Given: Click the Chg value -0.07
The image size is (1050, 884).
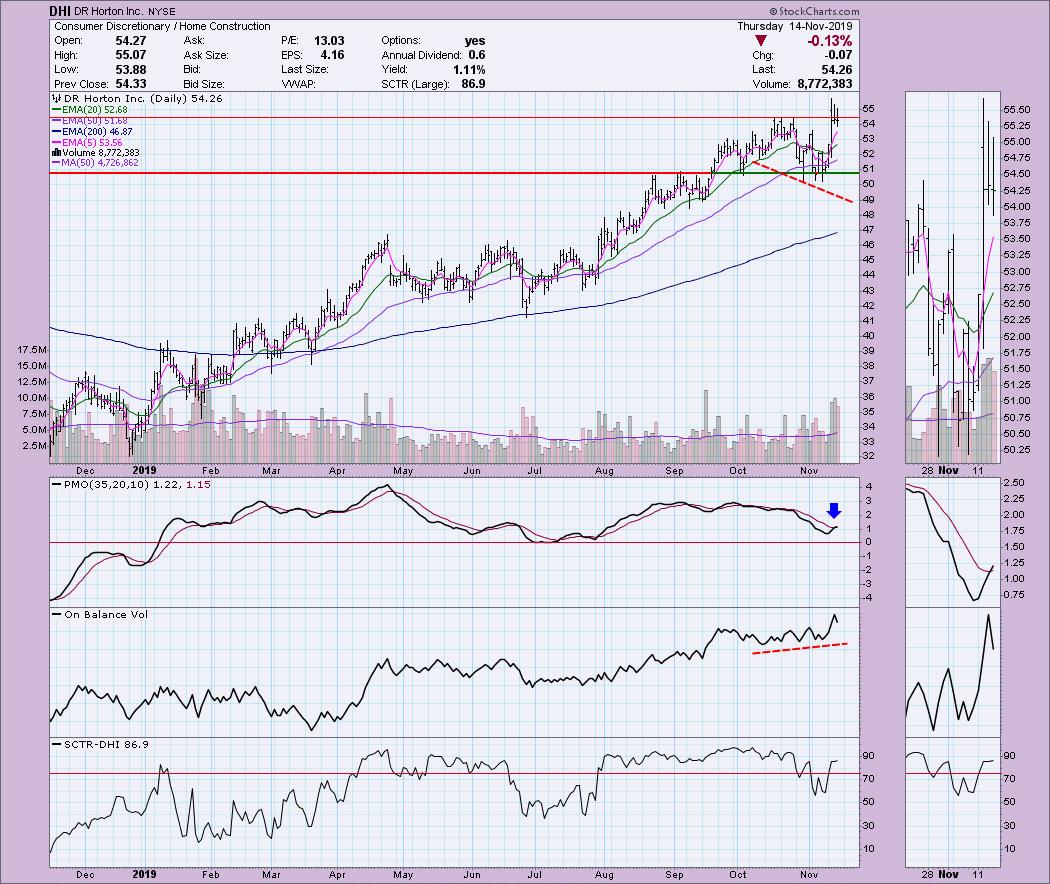Looking at the screenshot, I should coord(838,55).
